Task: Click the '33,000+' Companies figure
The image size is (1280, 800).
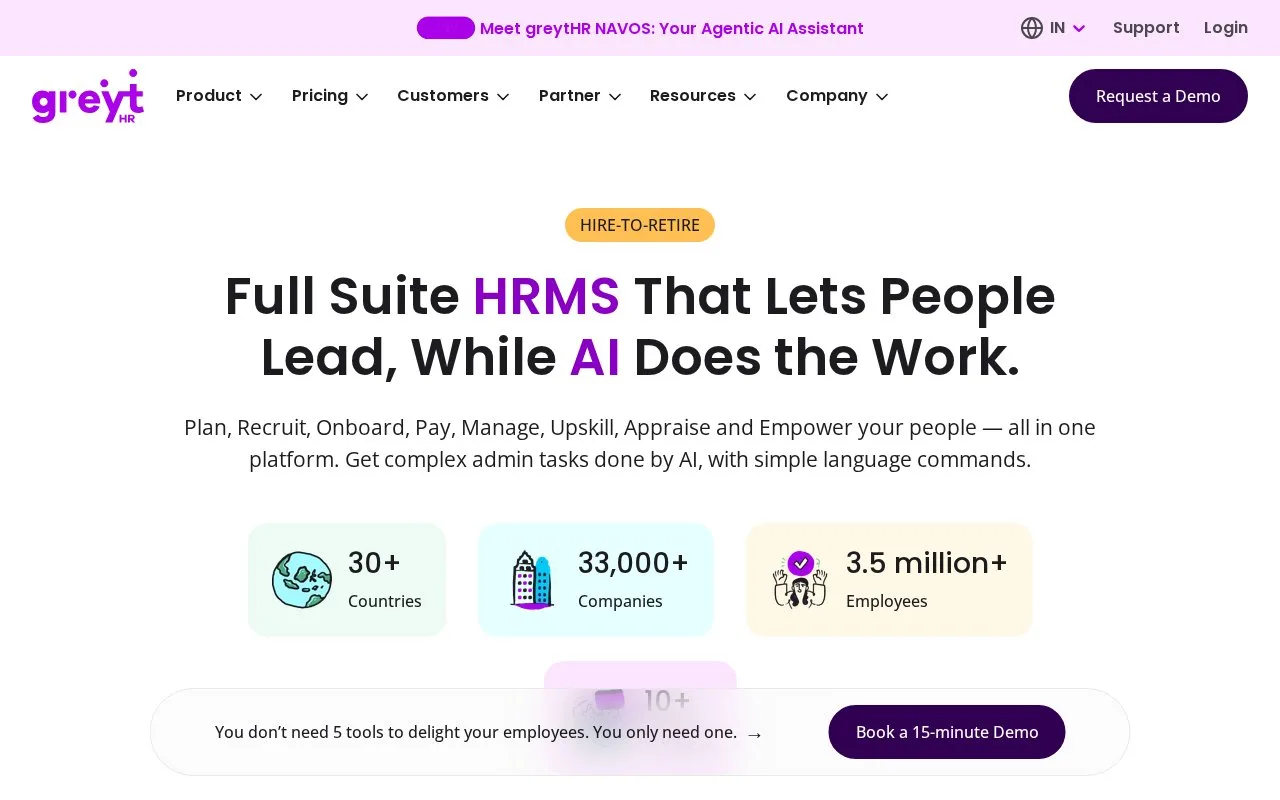Action: point(633,563)
